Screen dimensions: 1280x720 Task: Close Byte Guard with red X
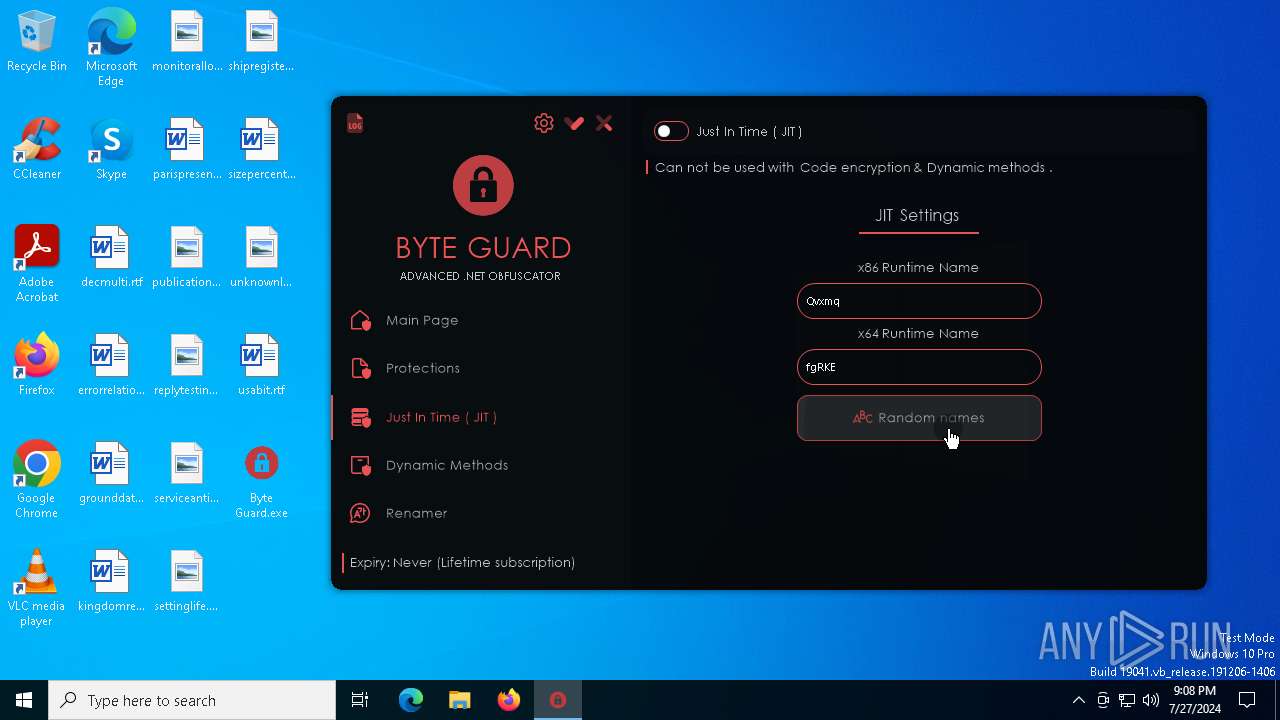click(604, 123)
